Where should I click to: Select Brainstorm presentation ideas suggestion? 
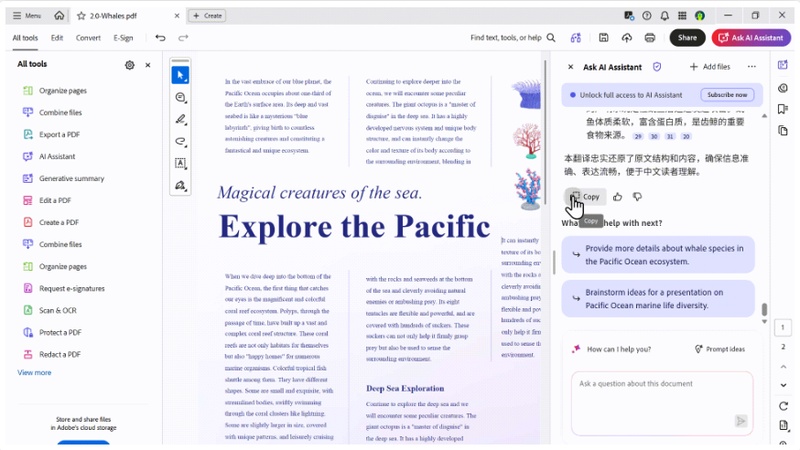tap(658, 298)
